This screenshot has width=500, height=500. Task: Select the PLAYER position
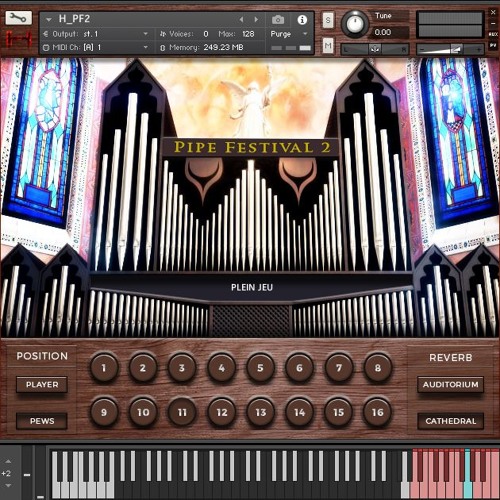click(42, 385)
